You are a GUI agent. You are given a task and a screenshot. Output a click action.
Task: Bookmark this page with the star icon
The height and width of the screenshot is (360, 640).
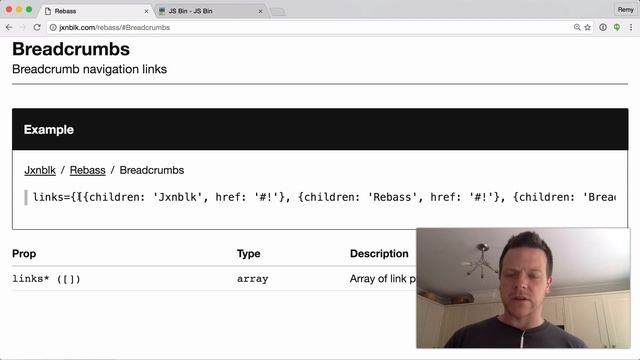[x=588, y=27]
